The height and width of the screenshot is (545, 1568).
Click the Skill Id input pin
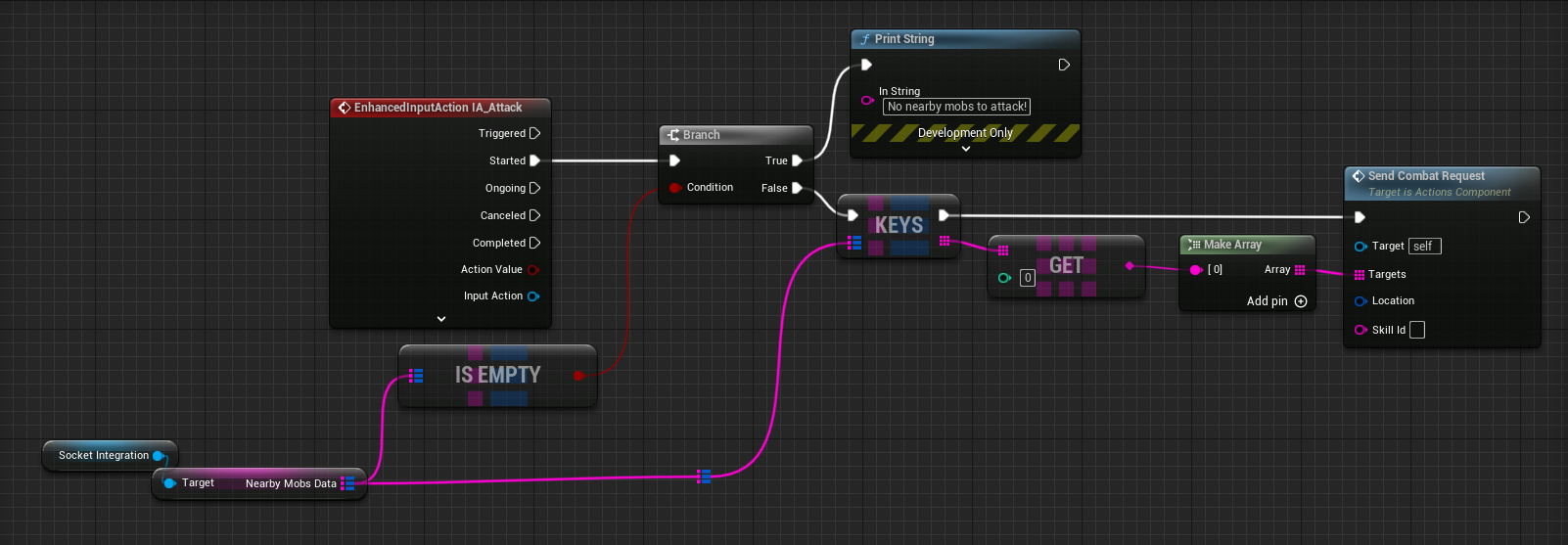click(x=1360, y=330)
